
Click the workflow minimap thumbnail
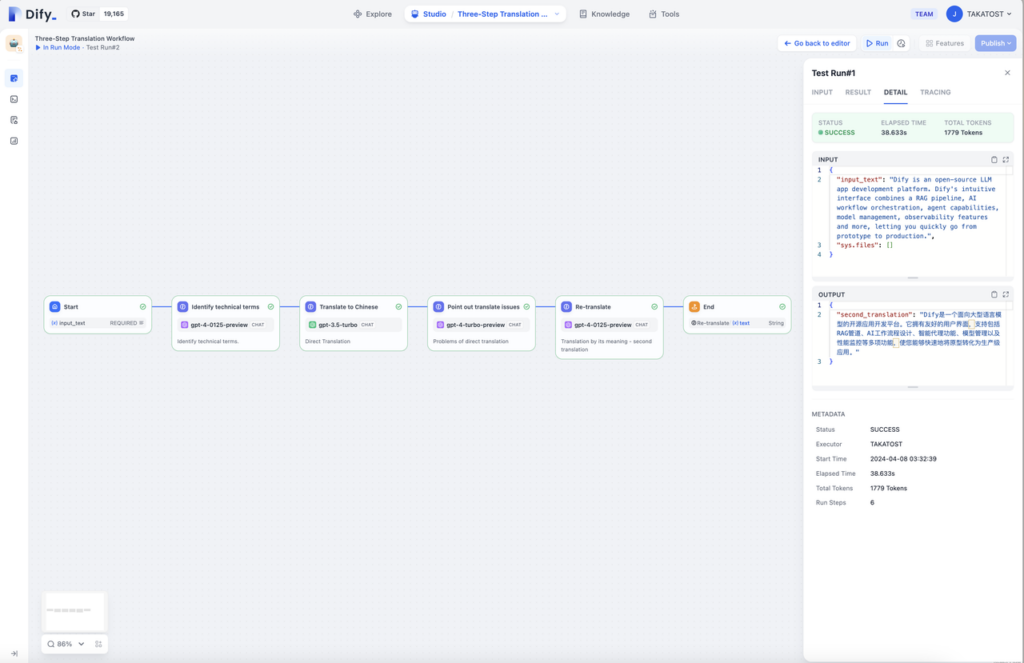coord(74,611)
